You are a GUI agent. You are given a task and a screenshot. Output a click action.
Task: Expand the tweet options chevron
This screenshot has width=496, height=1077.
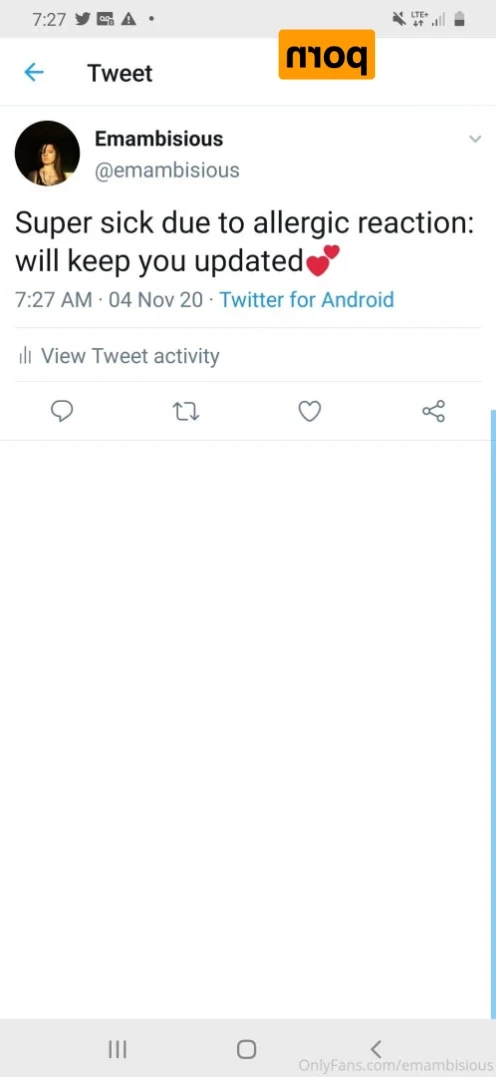475,139
